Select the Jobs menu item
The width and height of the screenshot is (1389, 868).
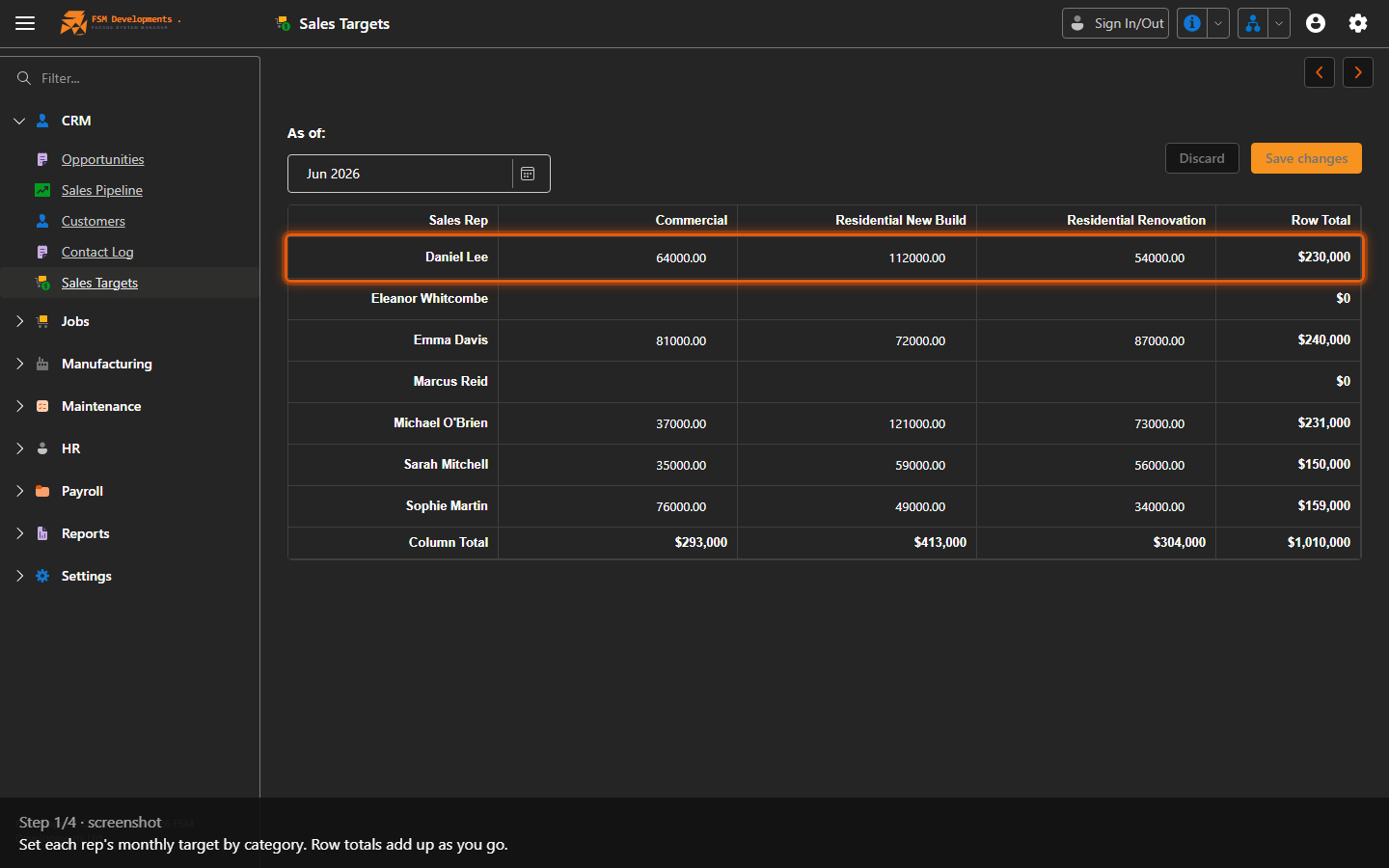click(x=75, y=321)
